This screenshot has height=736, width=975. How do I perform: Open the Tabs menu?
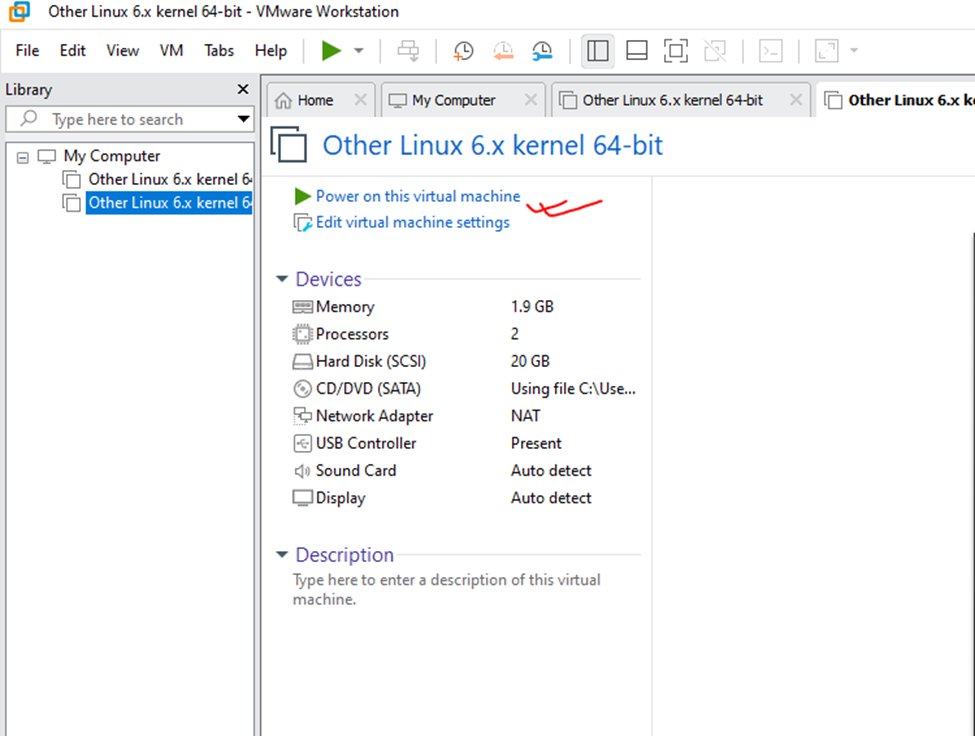pyautogui.click(x=219, y=50)
